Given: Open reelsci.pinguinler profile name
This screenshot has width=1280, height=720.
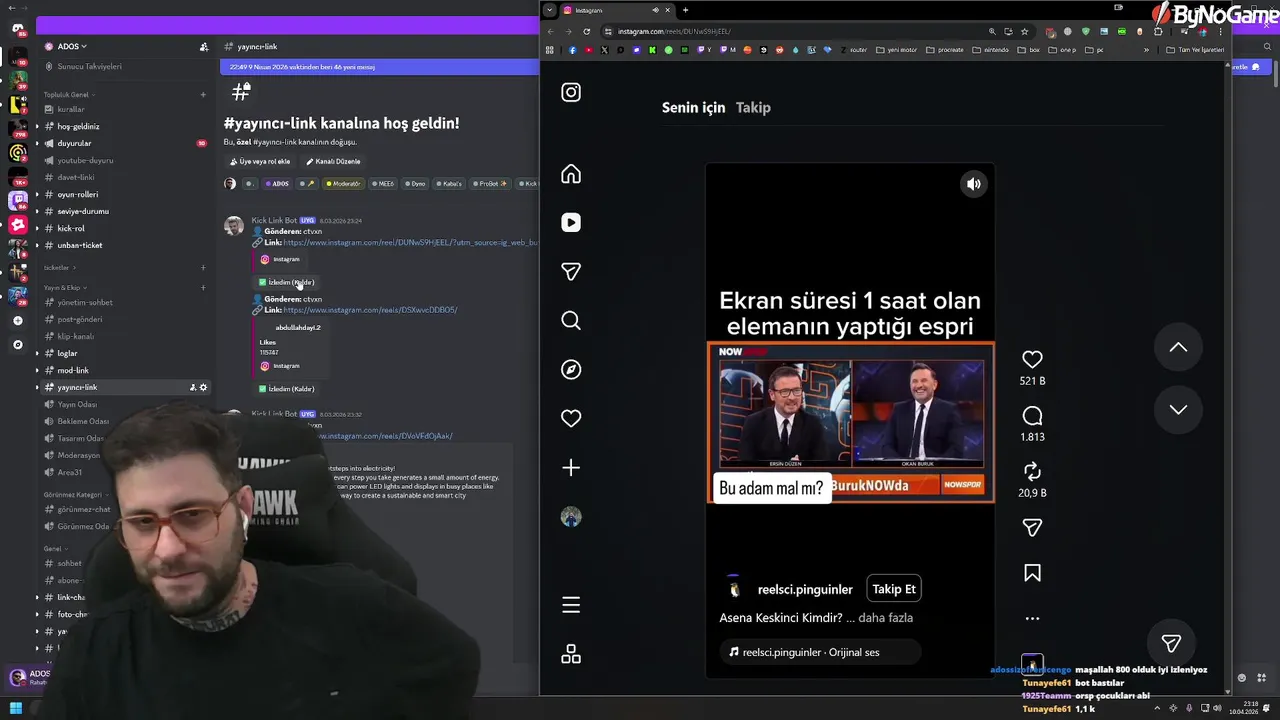Looking at the screenshot, I should click(805, 590).
